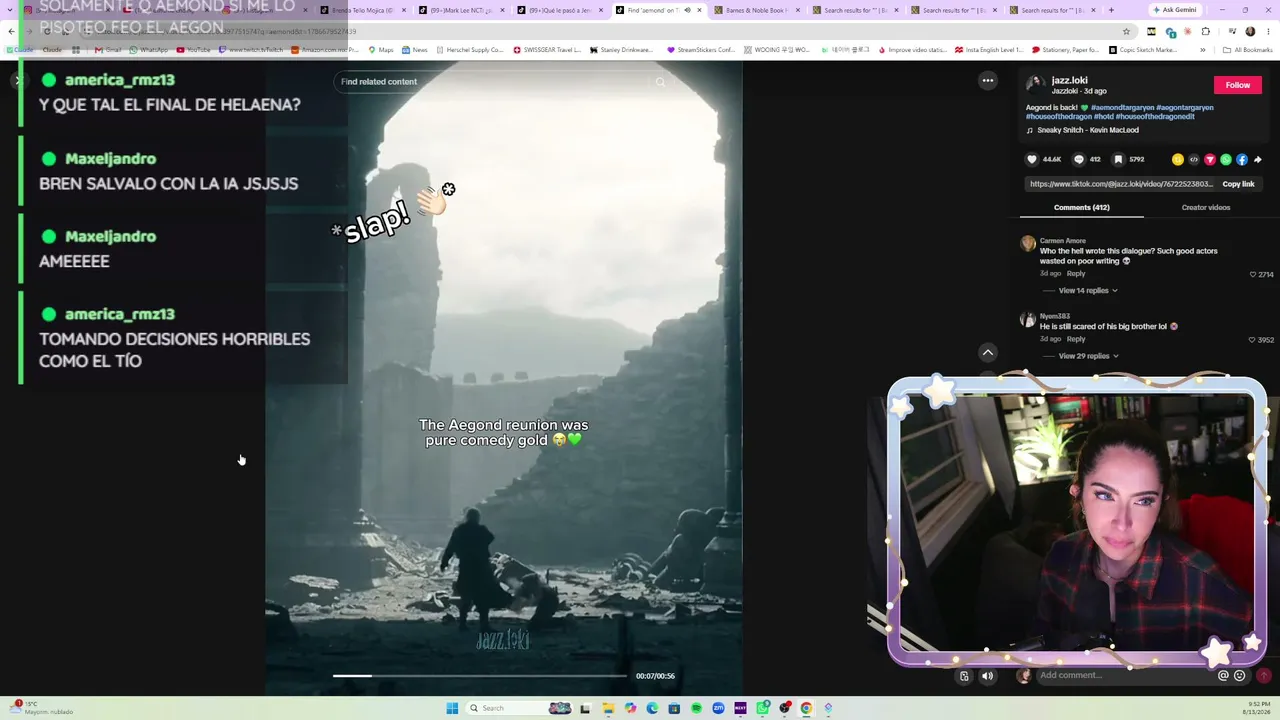Open Spotify from the taskbar

696,708
